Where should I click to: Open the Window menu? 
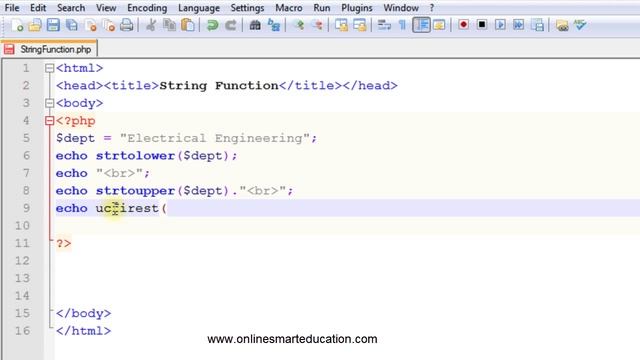pyautogui.click(x=401, y=8)
